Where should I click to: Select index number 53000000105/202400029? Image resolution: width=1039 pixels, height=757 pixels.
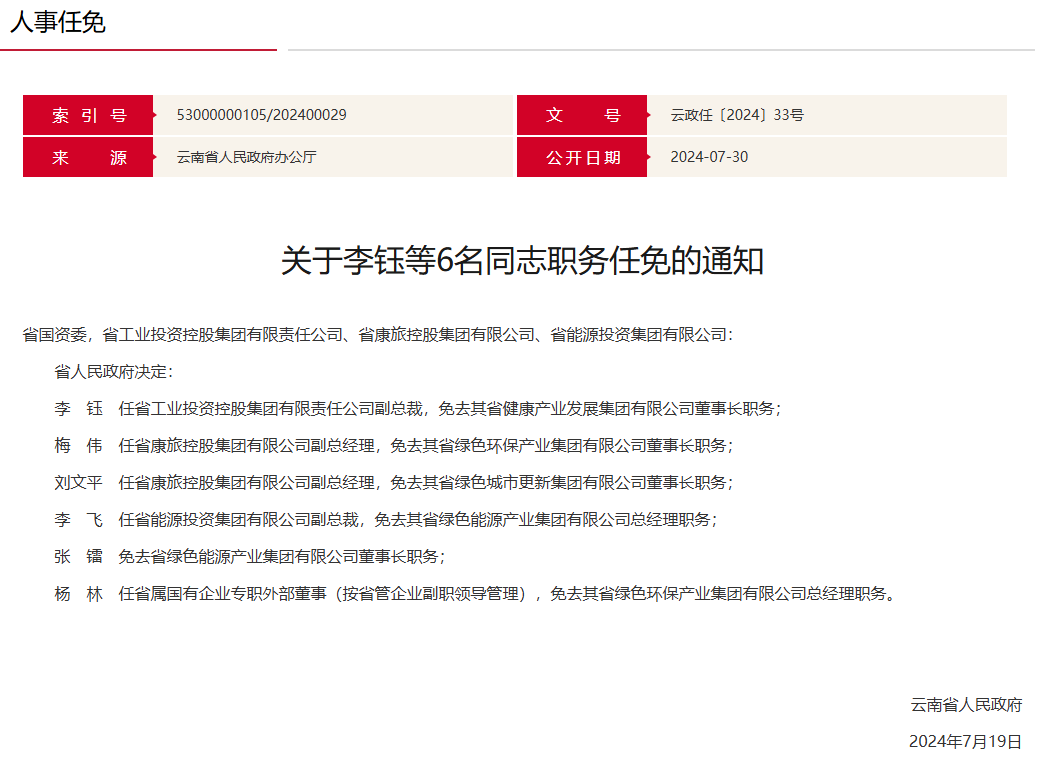pyautogui.click(x=261, y=115)
